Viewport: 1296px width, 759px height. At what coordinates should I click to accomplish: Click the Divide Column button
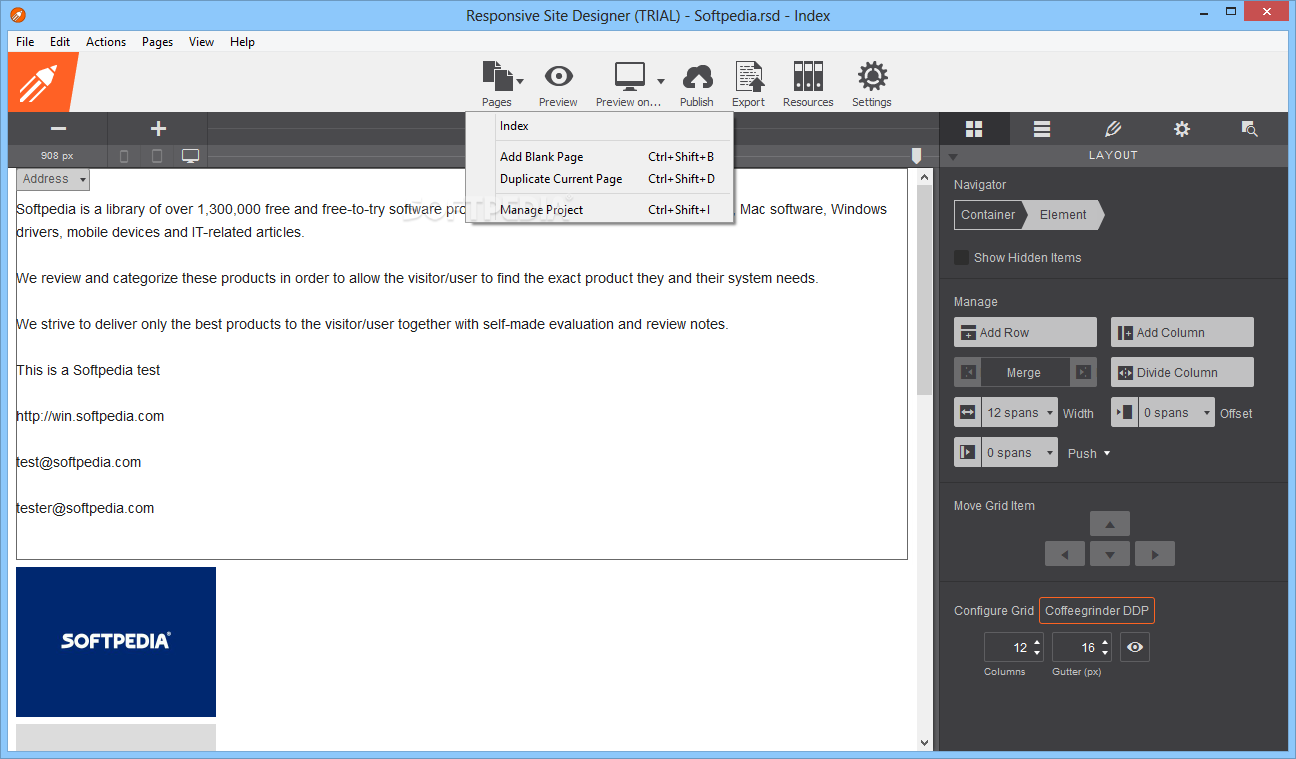point(1182,372)
